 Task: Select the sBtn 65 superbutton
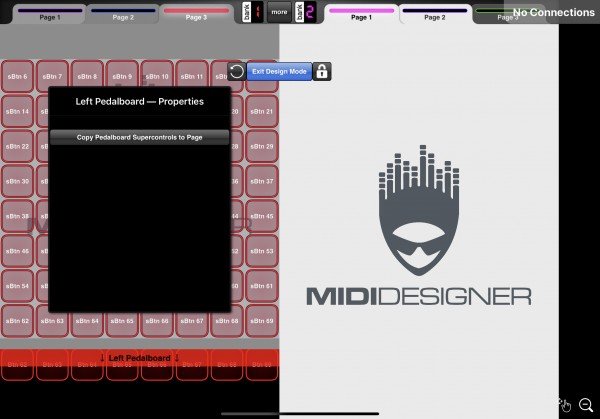[122, 321]
